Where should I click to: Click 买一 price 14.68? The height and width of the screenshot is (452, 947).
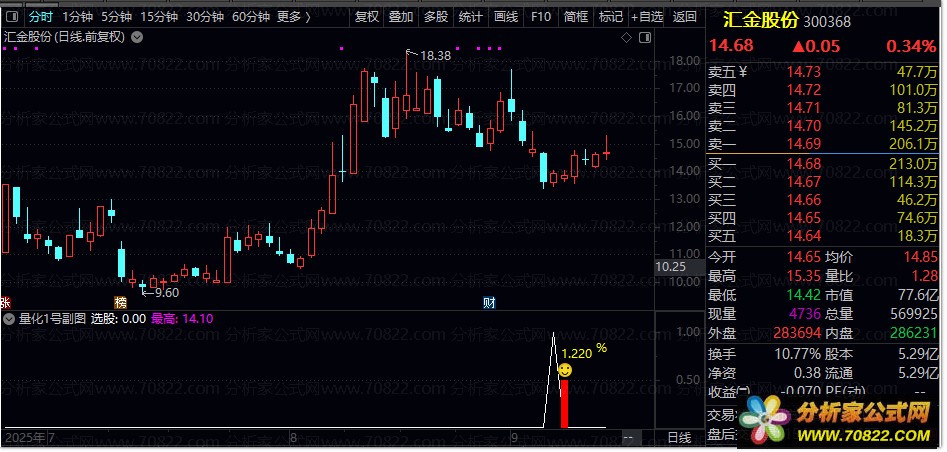(x=804, y=164)
